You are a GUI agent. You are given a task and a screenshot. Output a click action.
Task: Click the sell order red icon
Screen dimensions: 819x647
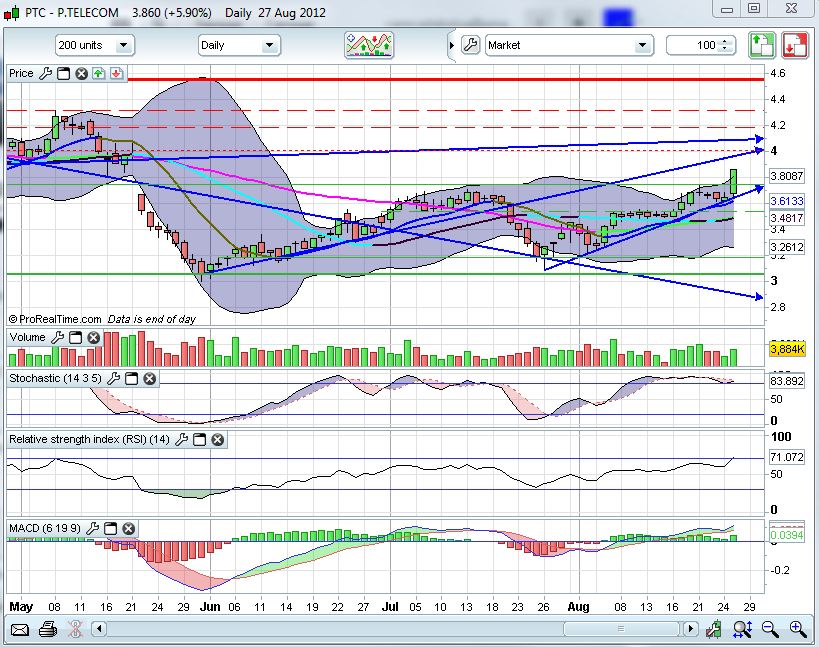[x=794, y=45]
